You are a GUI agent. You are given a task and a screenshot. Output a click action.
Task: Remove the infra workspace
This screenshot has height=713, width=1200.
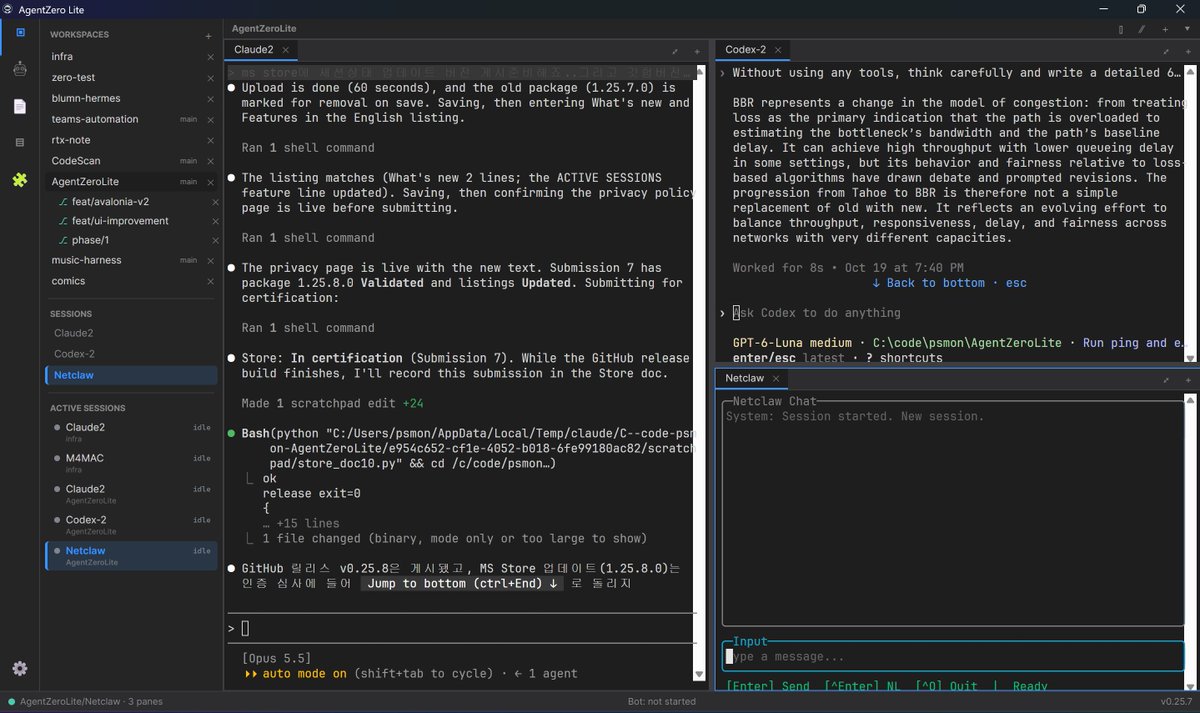click(210, 57)
